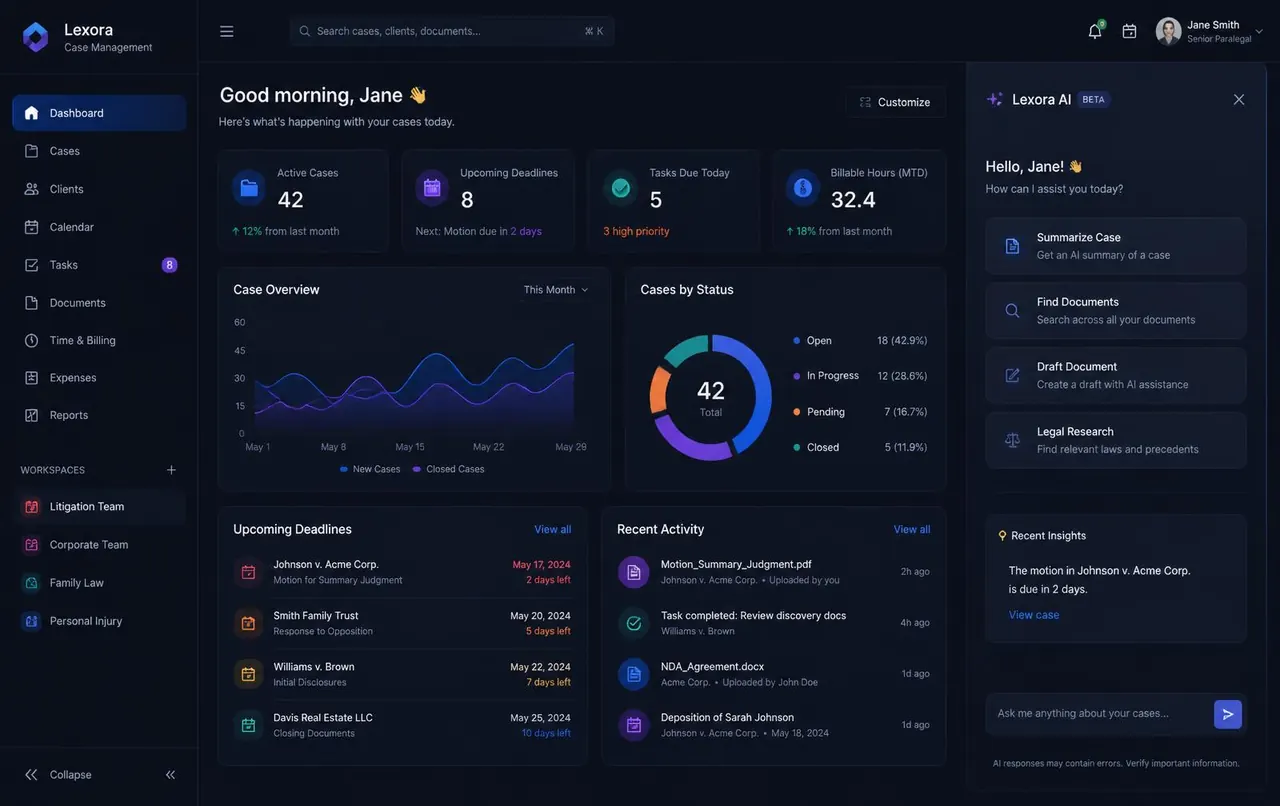This screenshot has height=806, width=1280.
Task: Open Smith Family Trust deadline row
Action: click(x=402, y=624)
